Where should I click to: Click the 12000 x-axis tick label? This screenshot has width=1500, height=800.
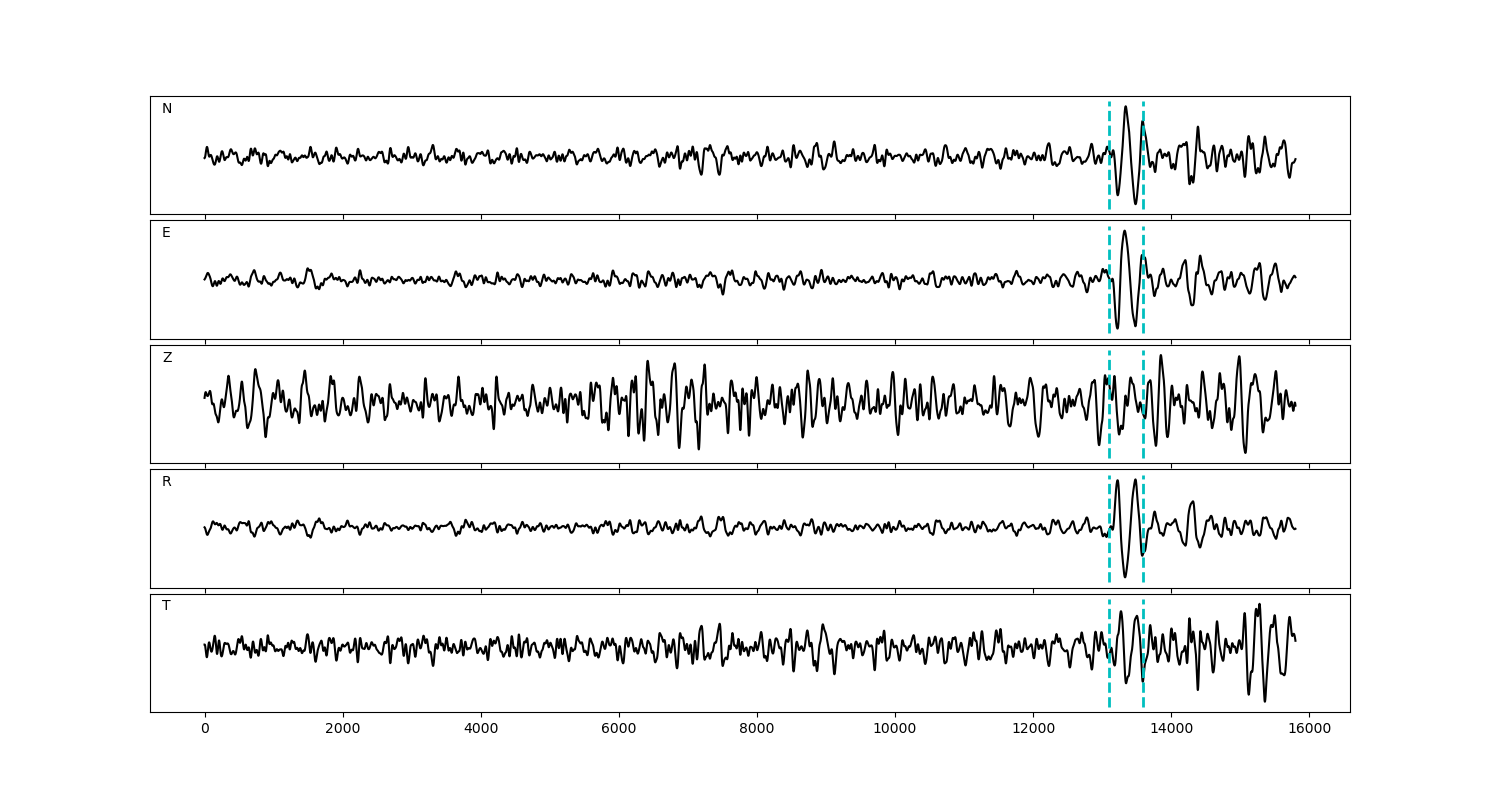(1033, 729)
